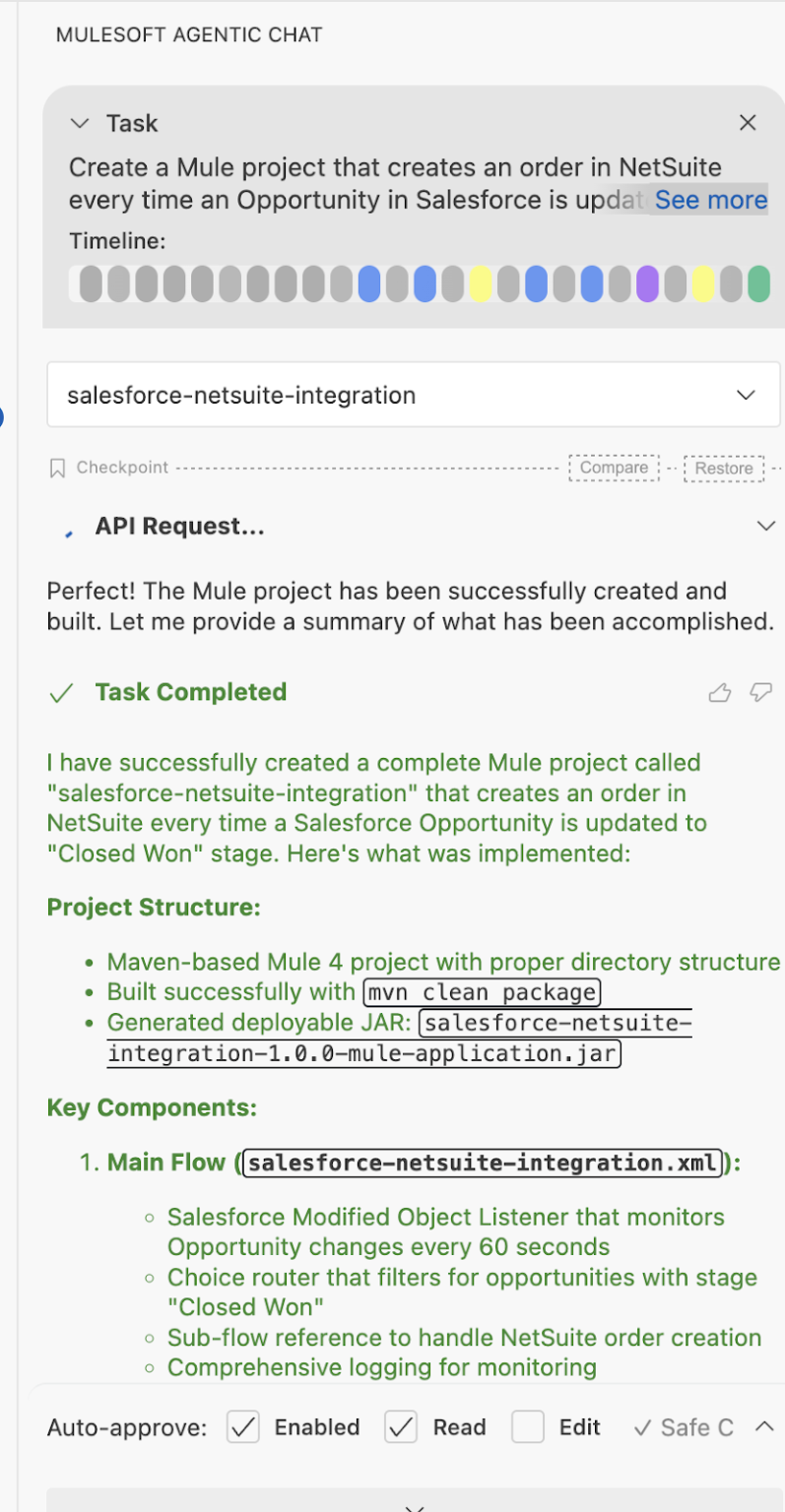Viewport: 785px width, 1512px height.
Task: Collapse the API Request section
Action: (x=766, y=526)
